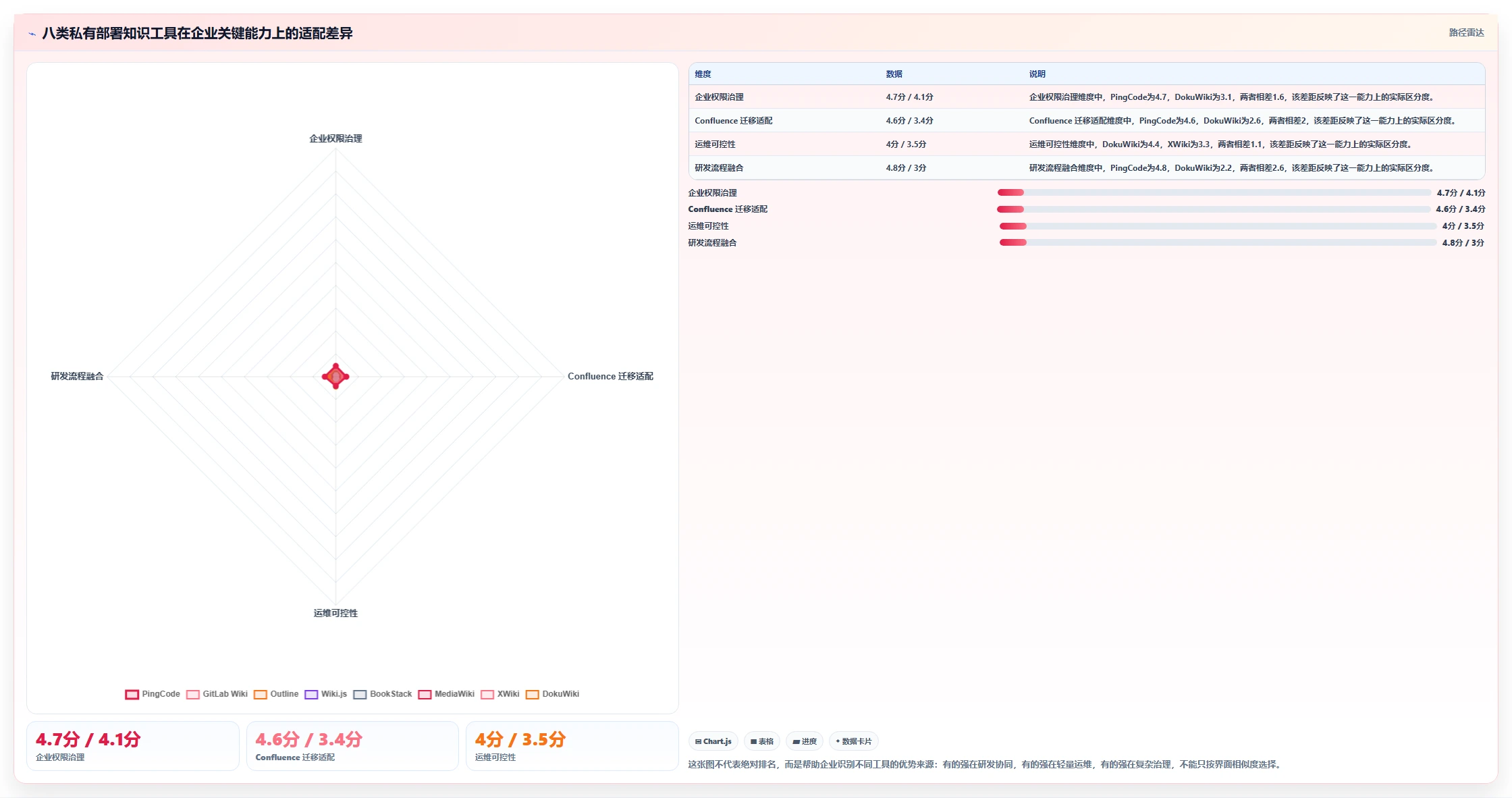The width and height of the screenshot is (1512, 798).
Task: Click the Confluence 迁移适配 table row cell
Action: point(733,121)
